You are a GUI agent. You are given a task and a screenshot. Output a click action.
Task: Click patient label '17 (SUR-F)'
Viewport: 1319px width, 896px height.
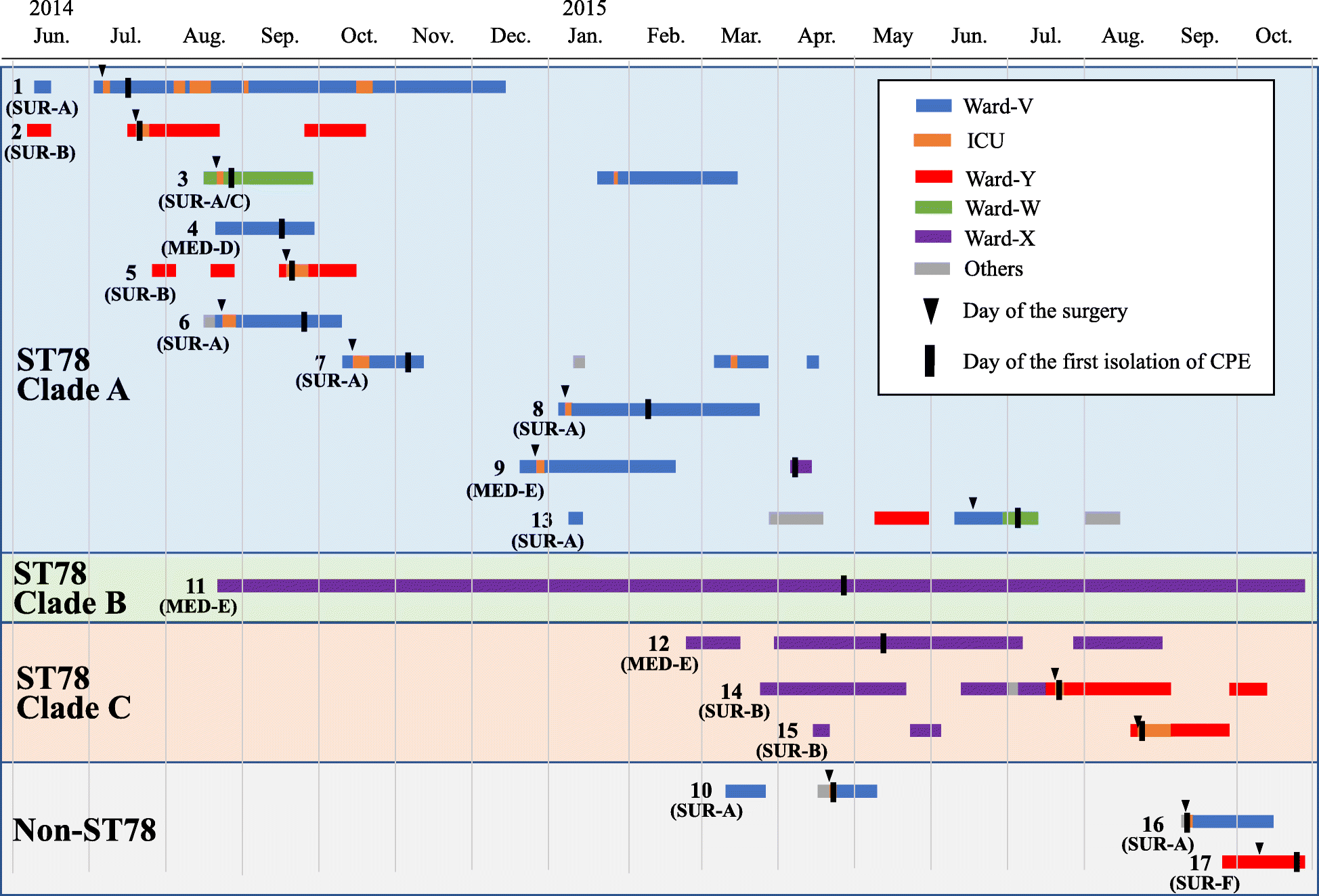(x=1205, y=873)
